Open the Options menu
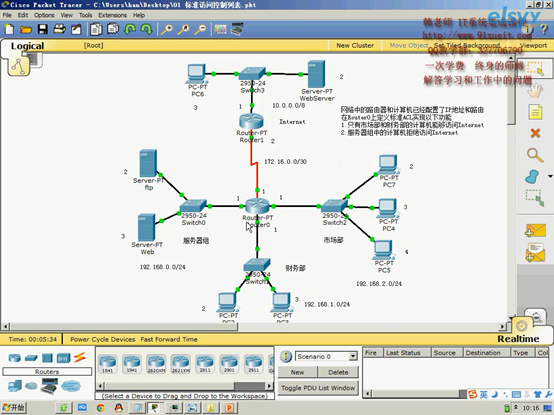The width and height of the screenshot is (554, 415). [x=44, y=15]
